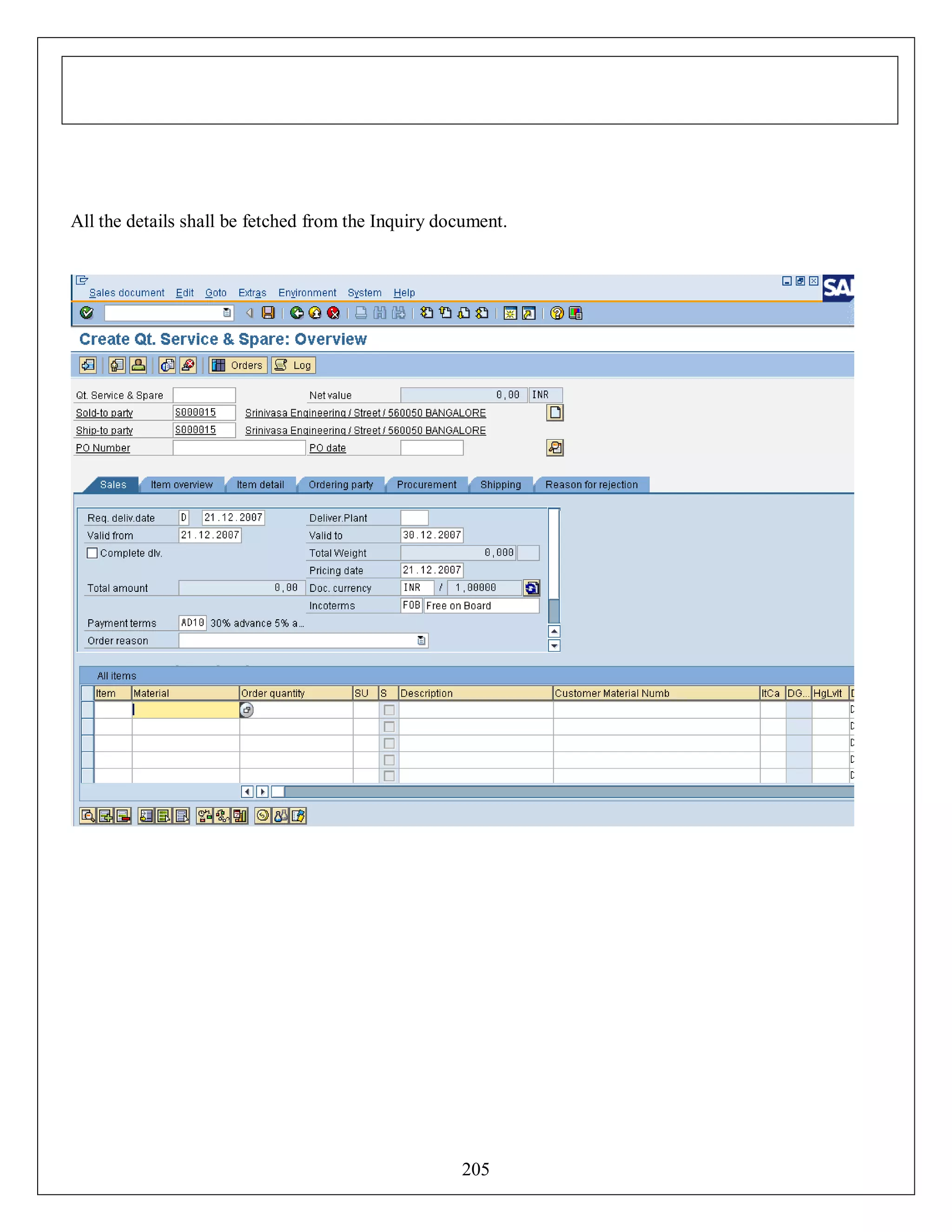Open the Extras menu
The width and height of the screenshot is (952, 1232).
tap(252, 293)
